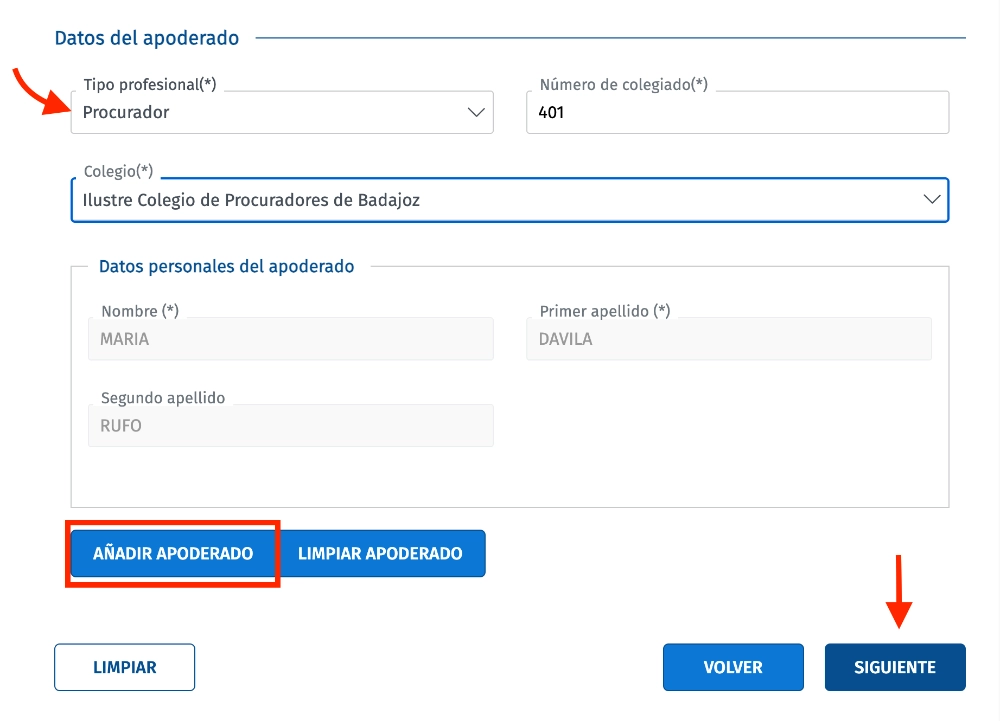Open the Colegio dropdown arrow chevron
The image size is (1000, 721).
click(x=932, y=199)
